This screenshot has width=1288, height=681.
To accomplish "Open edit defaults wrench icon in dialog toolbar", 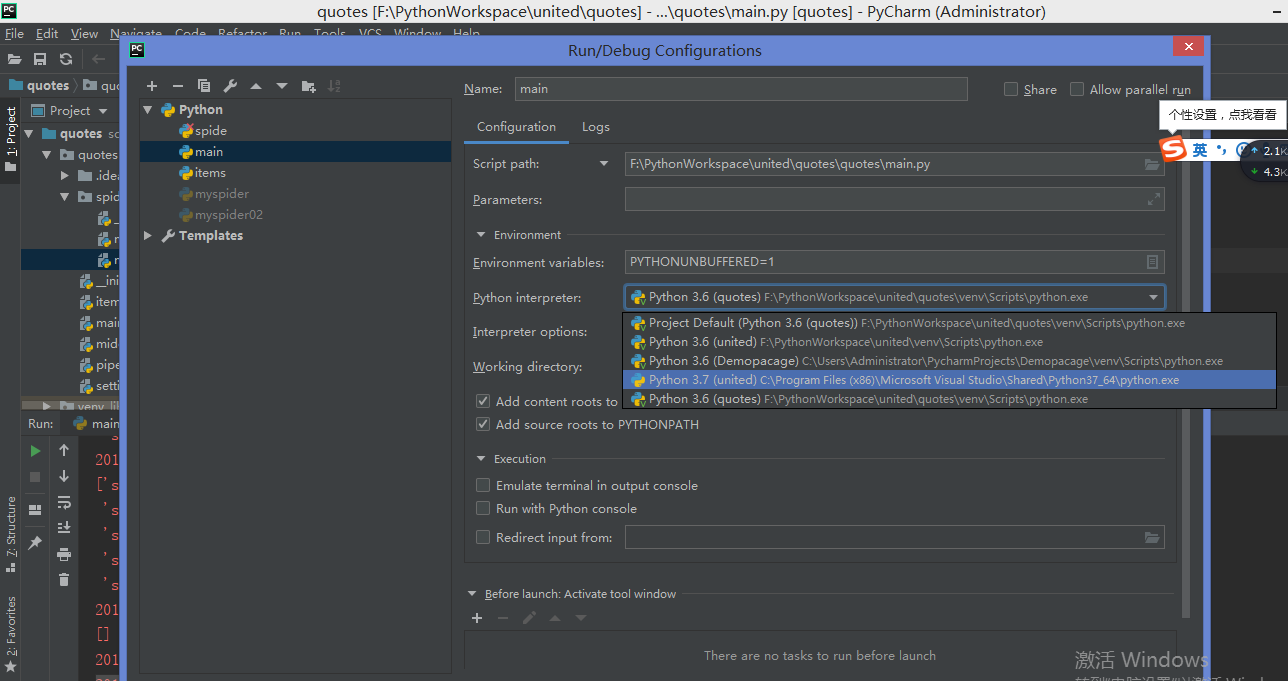I will click(x=230, y=86).
